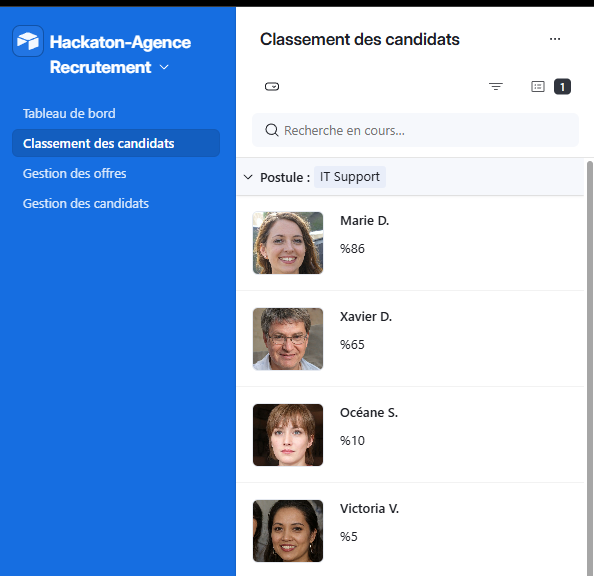
Task: Go to Tableau de bord
Action: click(x=69, y=113)
